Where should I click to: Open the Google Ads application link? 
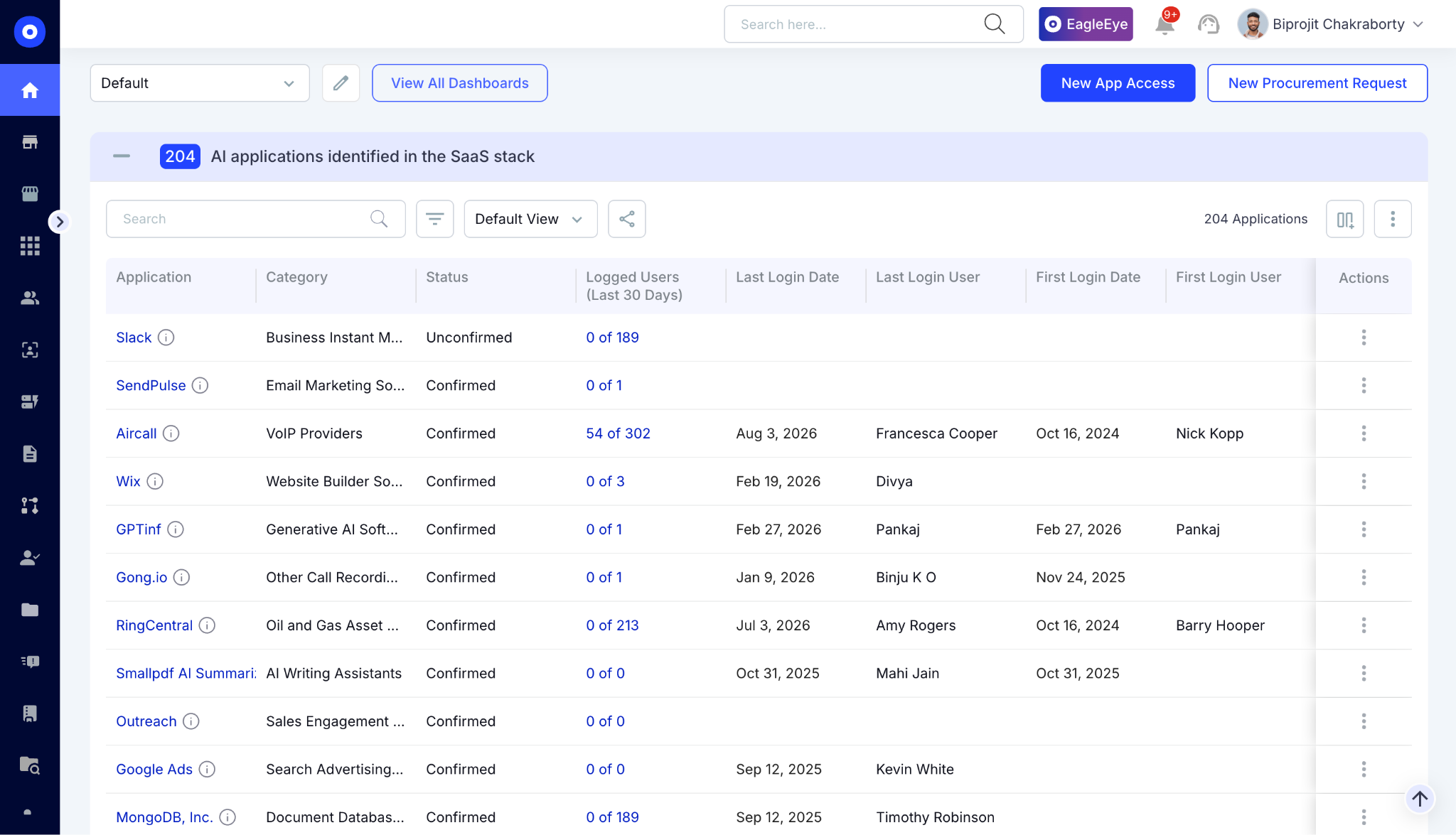pos(154,769)
